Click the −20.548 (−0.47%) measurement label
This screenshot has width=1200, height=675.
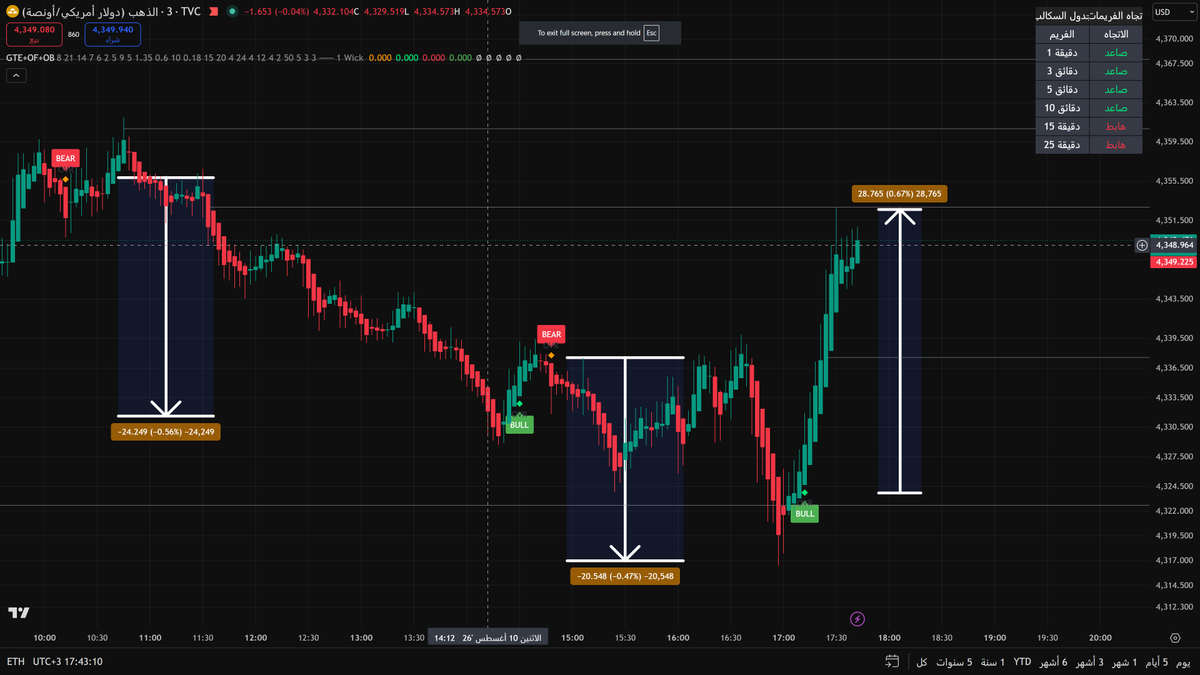coord(624,576)
